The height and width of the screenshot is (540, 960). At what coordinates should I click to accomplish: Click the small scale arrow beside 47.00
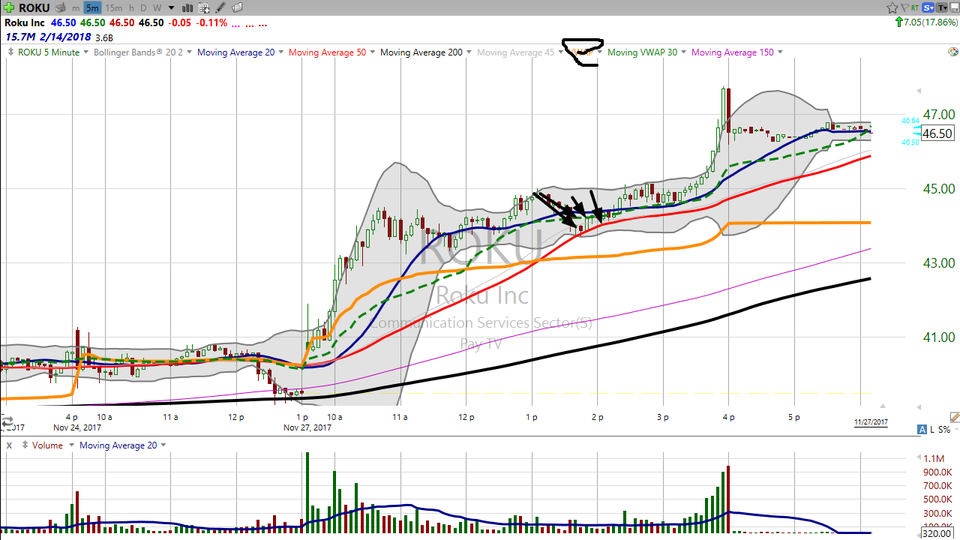918,91
